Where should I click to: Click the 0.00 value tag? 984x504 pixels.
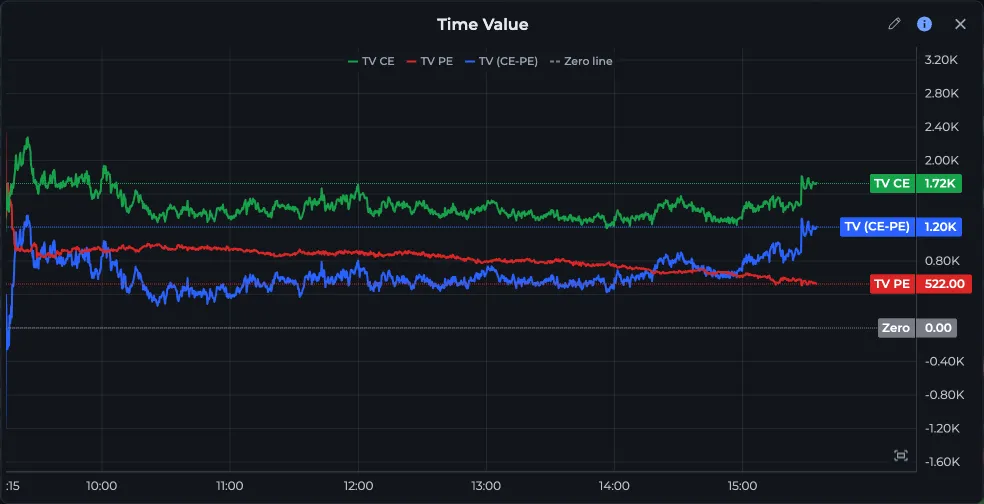pos(936,328)
